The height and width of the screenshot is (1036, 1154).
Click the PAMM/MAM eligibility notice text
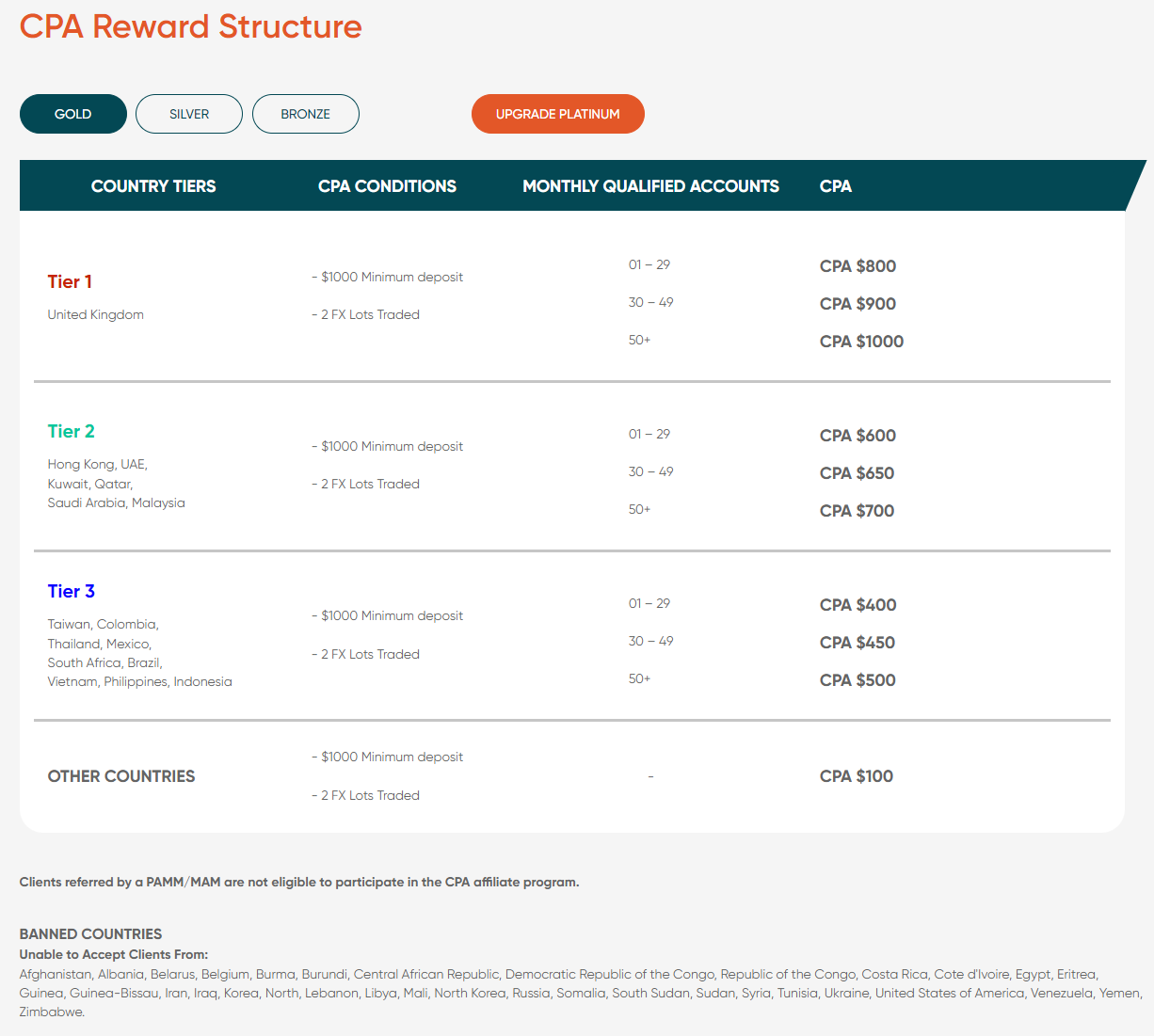click(x=299, y=882)
